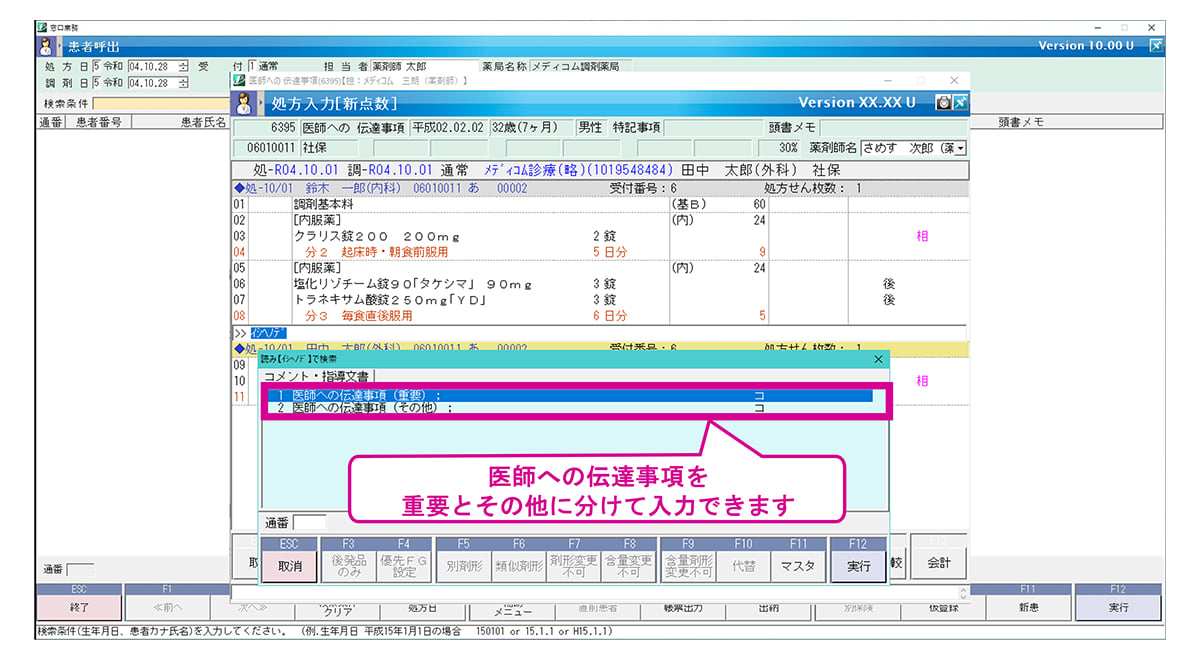1200x660 pixels.
Task: Click the 処方日 date spinner arrows
Action: [183, 67]
